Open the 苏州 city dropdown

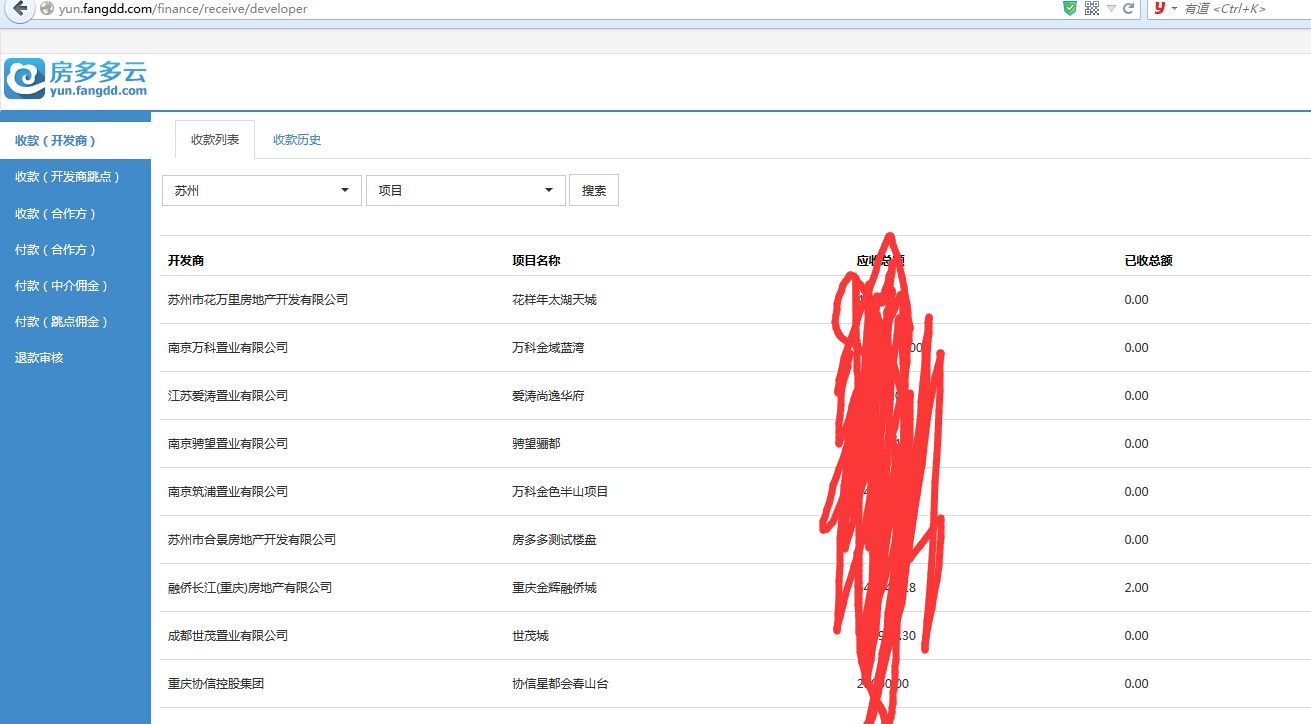[262, 190]
